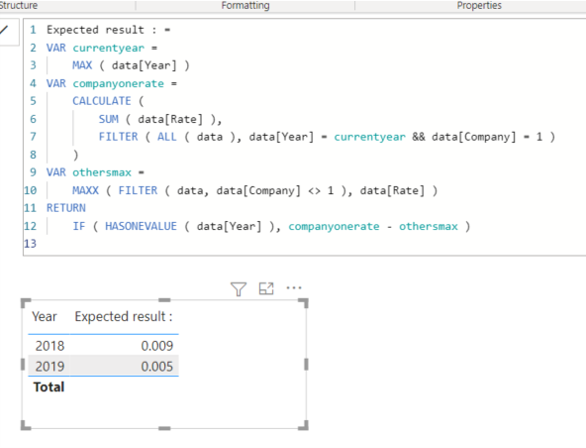
Task: Open the More options ellipsis menu
Action: (294, 288)
